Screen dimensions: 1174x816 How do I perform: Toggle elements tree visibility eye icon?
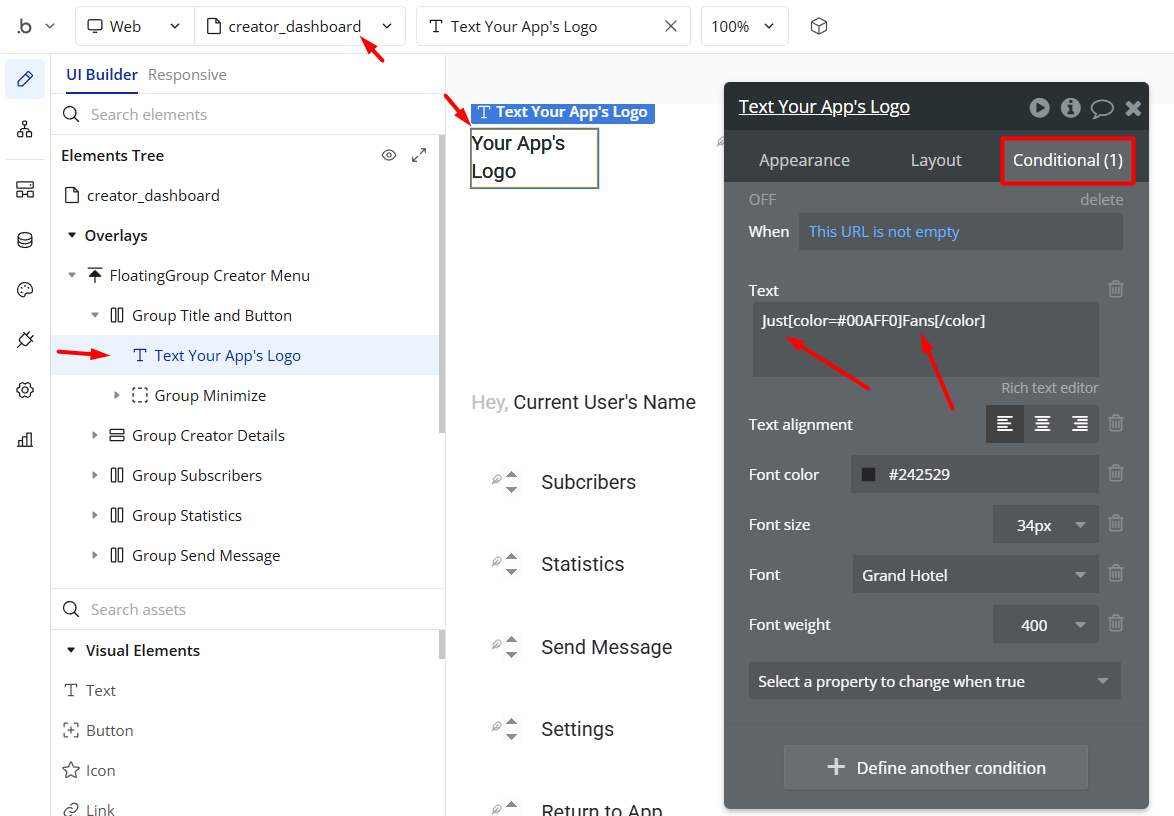click(x=389, y=155)
